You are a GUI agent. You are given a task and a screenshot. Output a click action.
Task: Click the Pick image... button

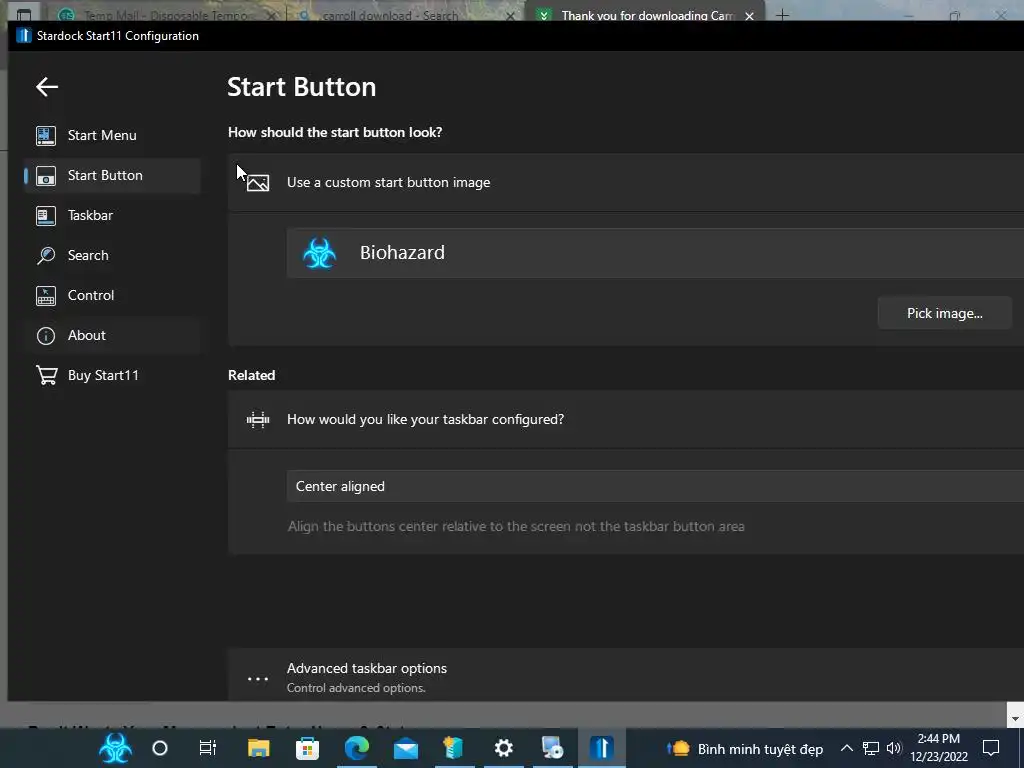point(944,313)
